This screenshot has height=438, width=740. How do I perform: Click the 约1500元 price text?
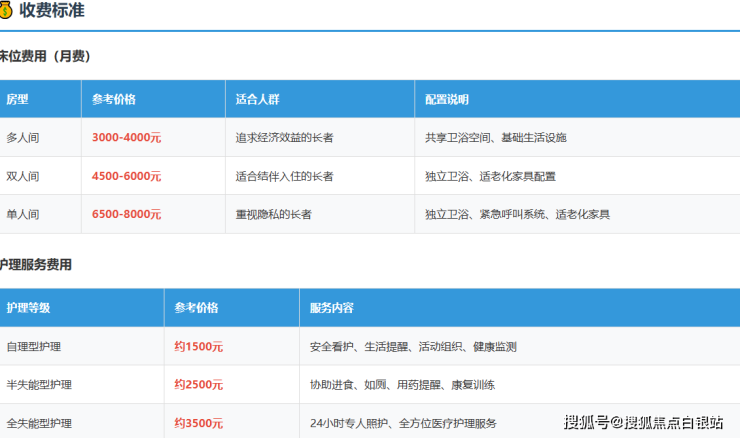click(198, 346)
